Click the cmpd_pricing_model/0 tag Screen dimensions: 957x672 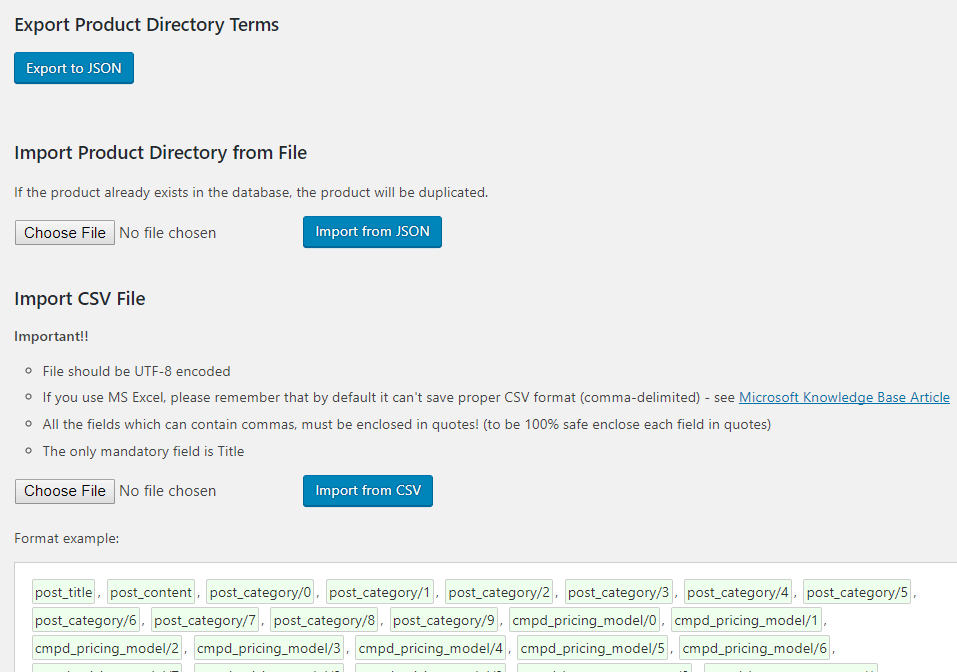click(585, 620)
